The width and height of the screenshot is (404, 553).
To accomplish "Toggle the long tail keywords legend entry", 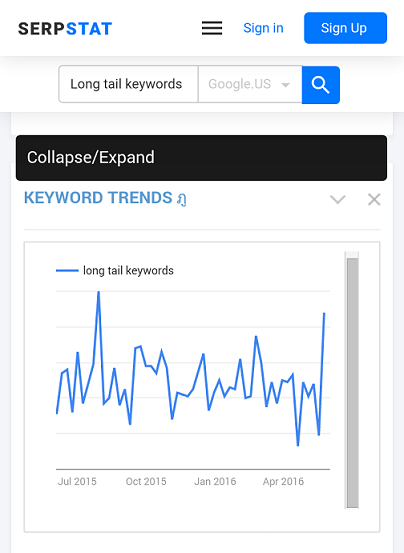I will coord(115,271).
